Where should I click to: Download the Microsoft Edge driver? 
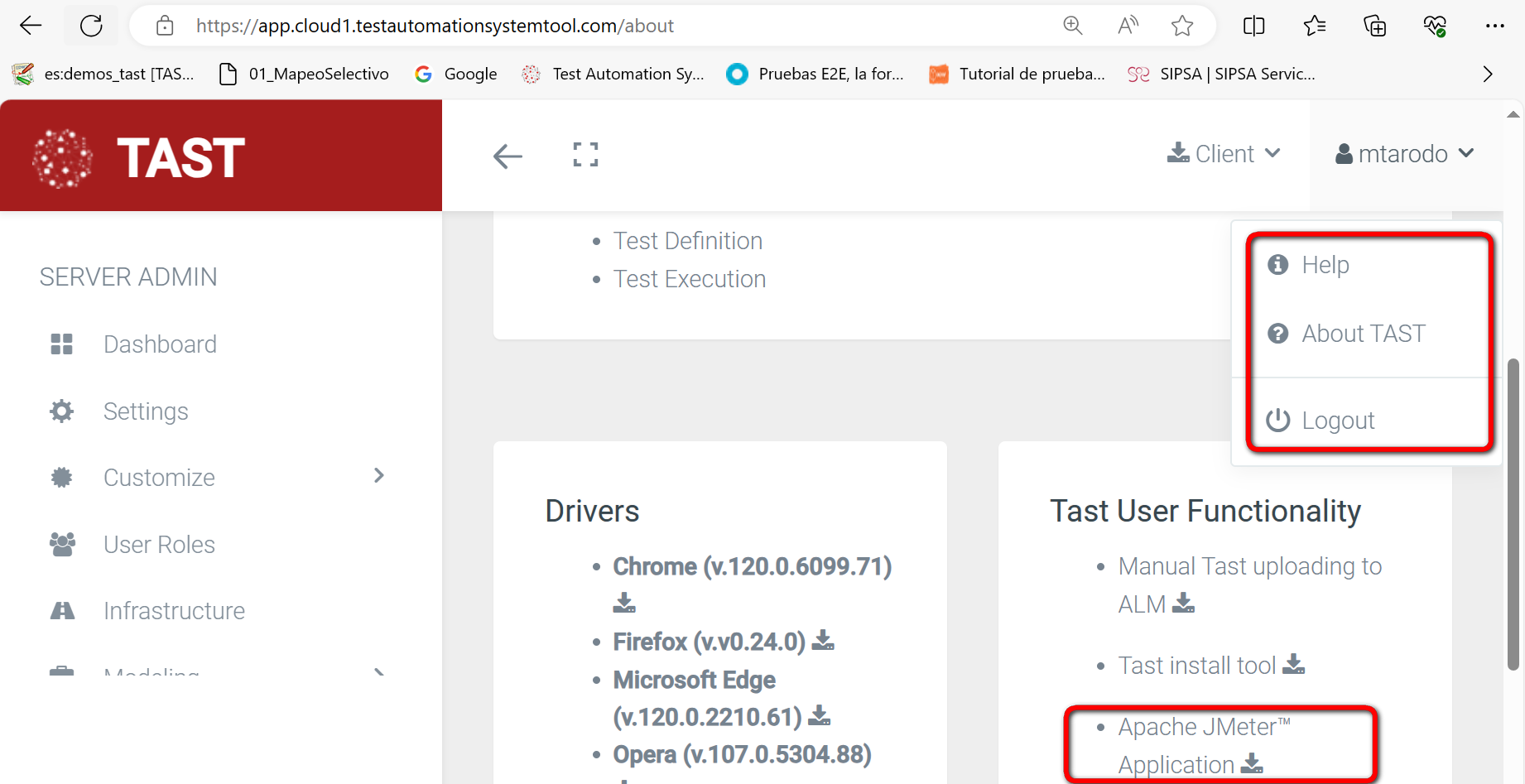pos(819,716)
